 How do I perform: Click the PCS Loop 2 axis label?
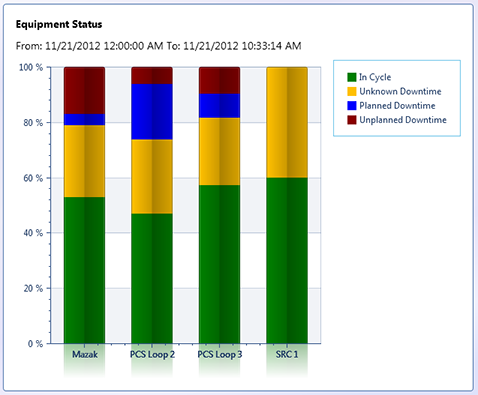pos(152,354)
